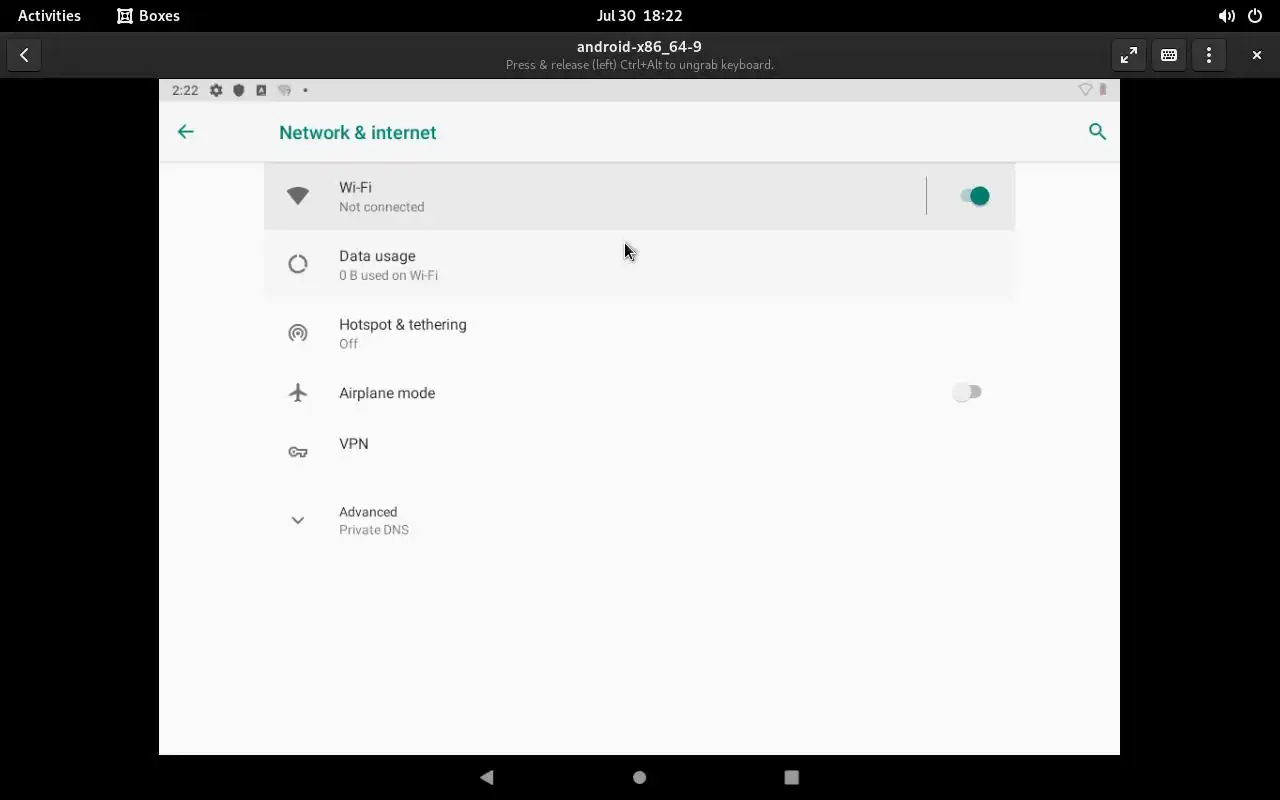Tap the Android home circle button
The image size is (1280, 800).
tap(640, 777)
